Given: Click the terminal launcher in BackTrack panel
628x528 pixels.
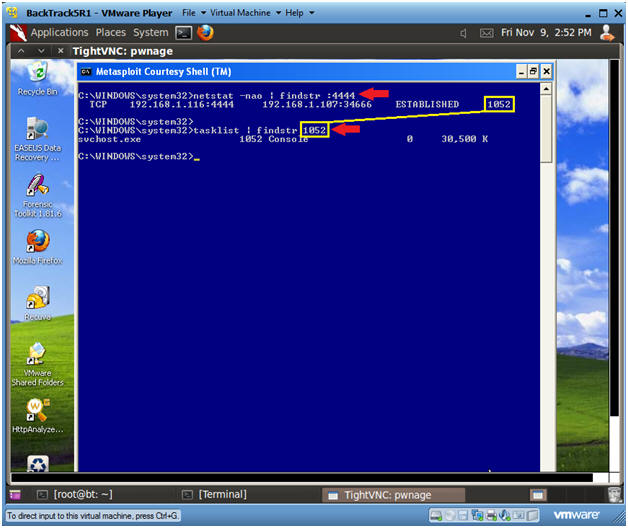Looking at the screenshot, I should tap(184, 33).
